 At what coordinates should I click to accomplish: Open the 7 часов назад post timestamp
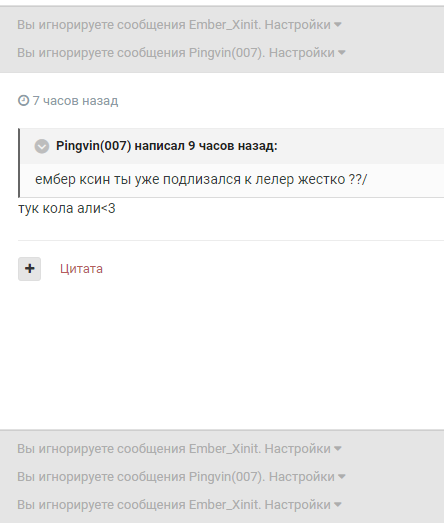click(x=75, y=100)
